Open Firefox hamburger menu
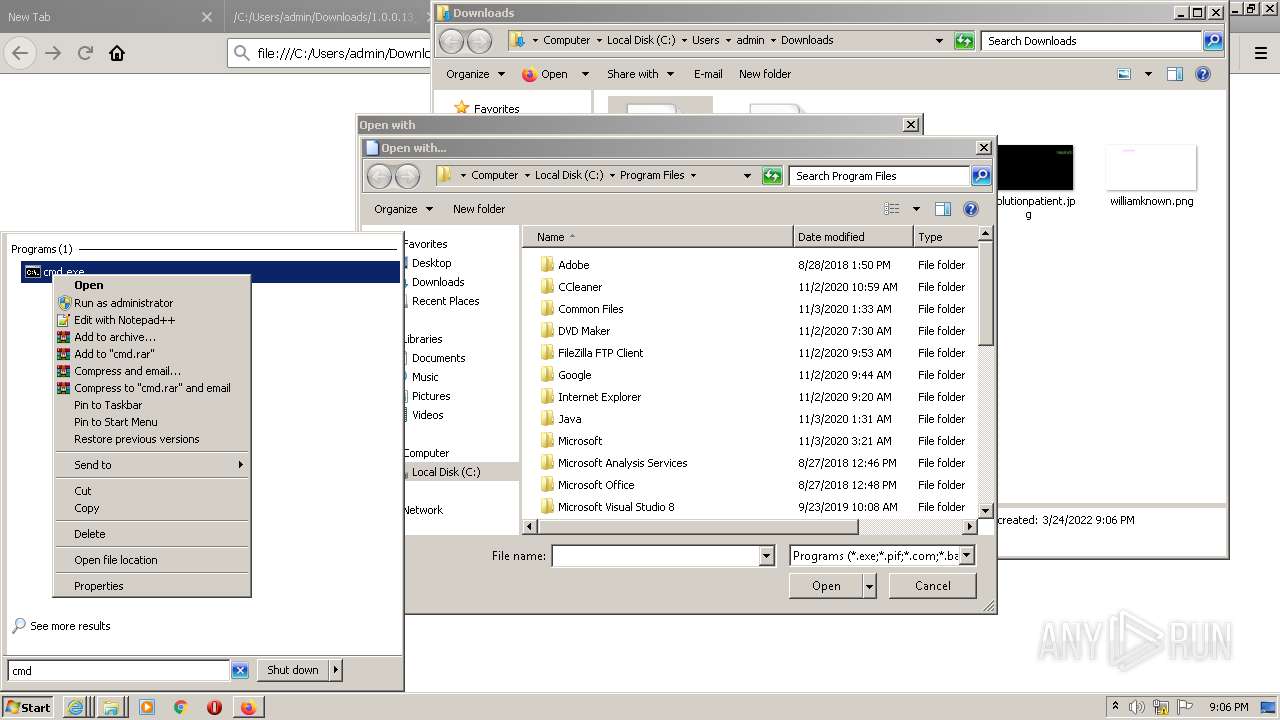The image size is (1280, 720). pos(1261,53)
